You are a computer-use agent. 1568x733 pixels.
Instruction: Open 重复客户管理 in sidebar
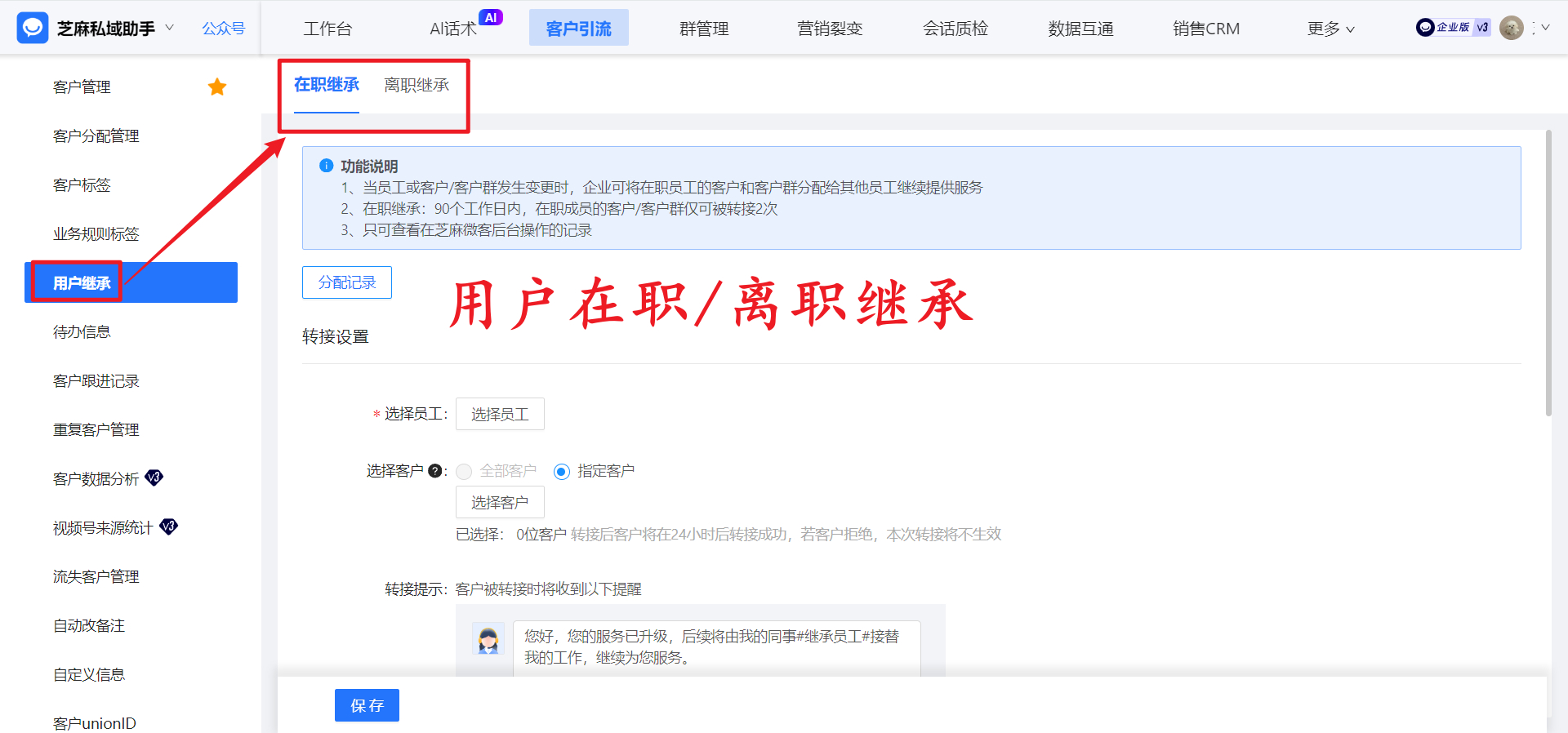click(x=96, y=429)
